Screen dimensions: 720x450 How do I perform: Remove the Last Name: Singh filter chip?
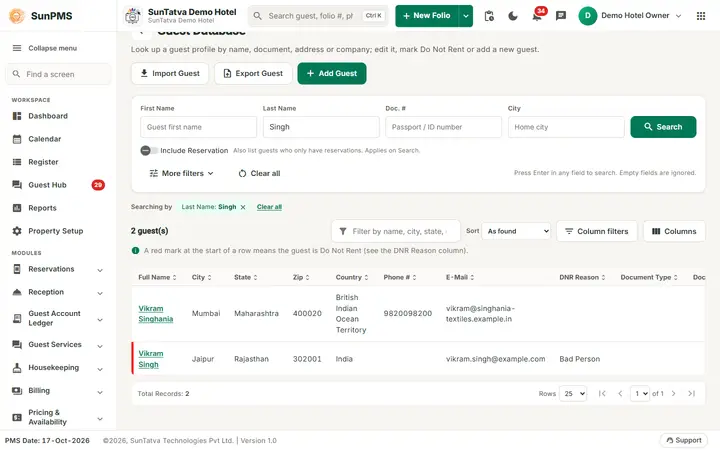(x=243, y=208)
